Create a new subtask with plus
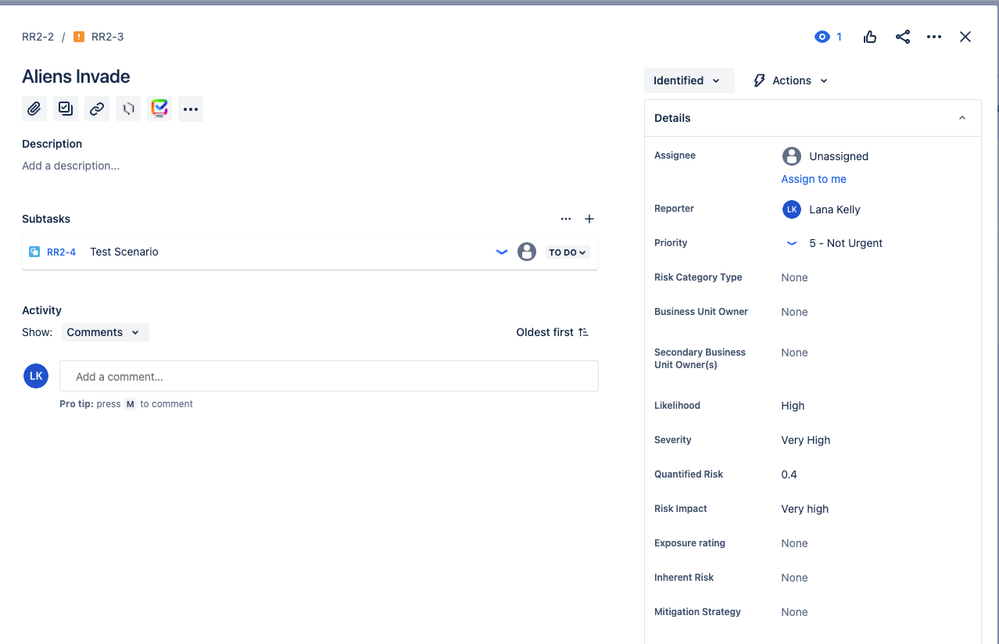The width and height of the screenshot is (999, 644). (x=589, y=218)
